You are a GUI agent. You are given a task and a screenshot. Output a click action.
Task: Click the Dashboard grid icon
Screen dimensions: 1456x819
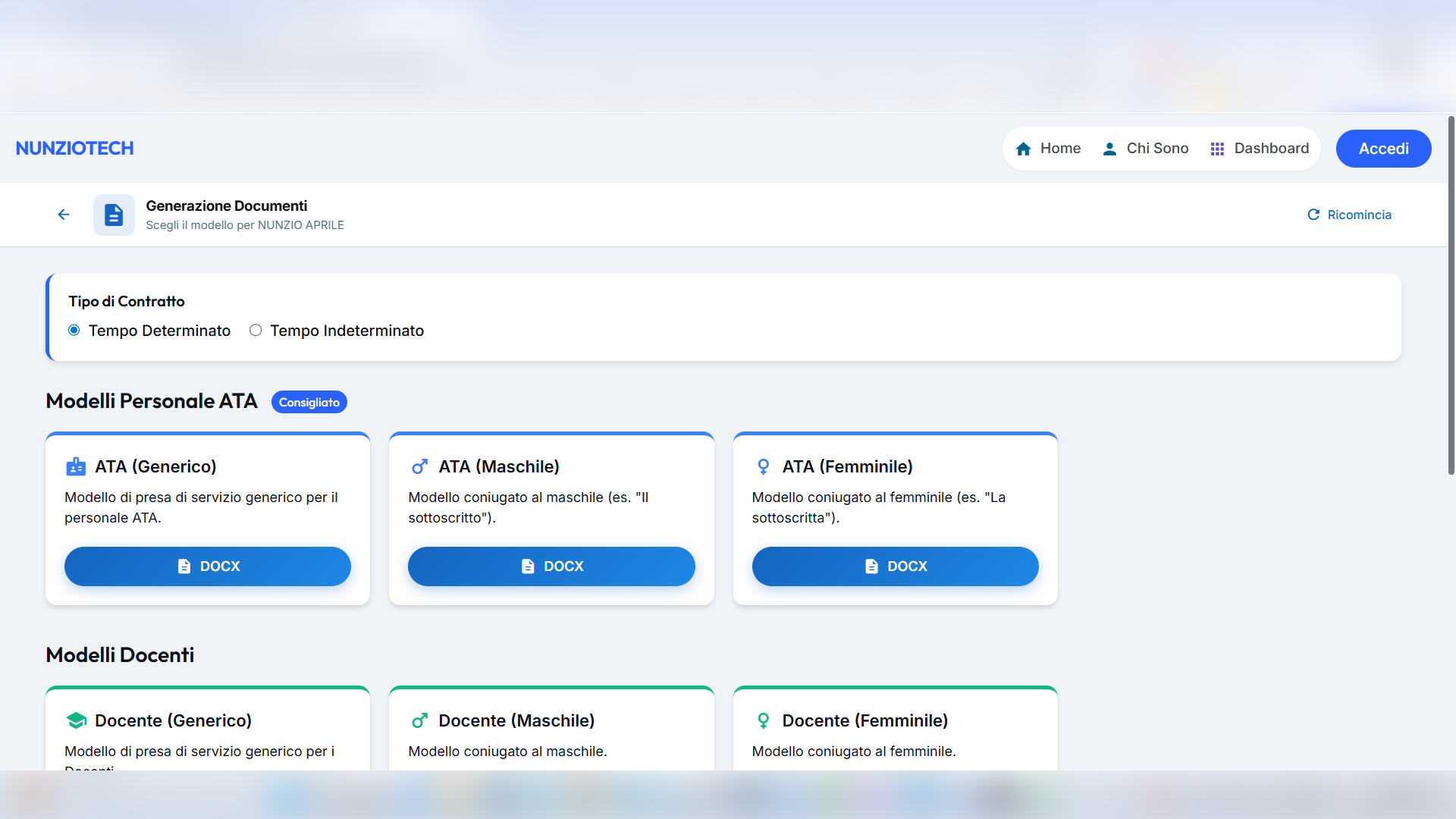[x=1217, y=149]
